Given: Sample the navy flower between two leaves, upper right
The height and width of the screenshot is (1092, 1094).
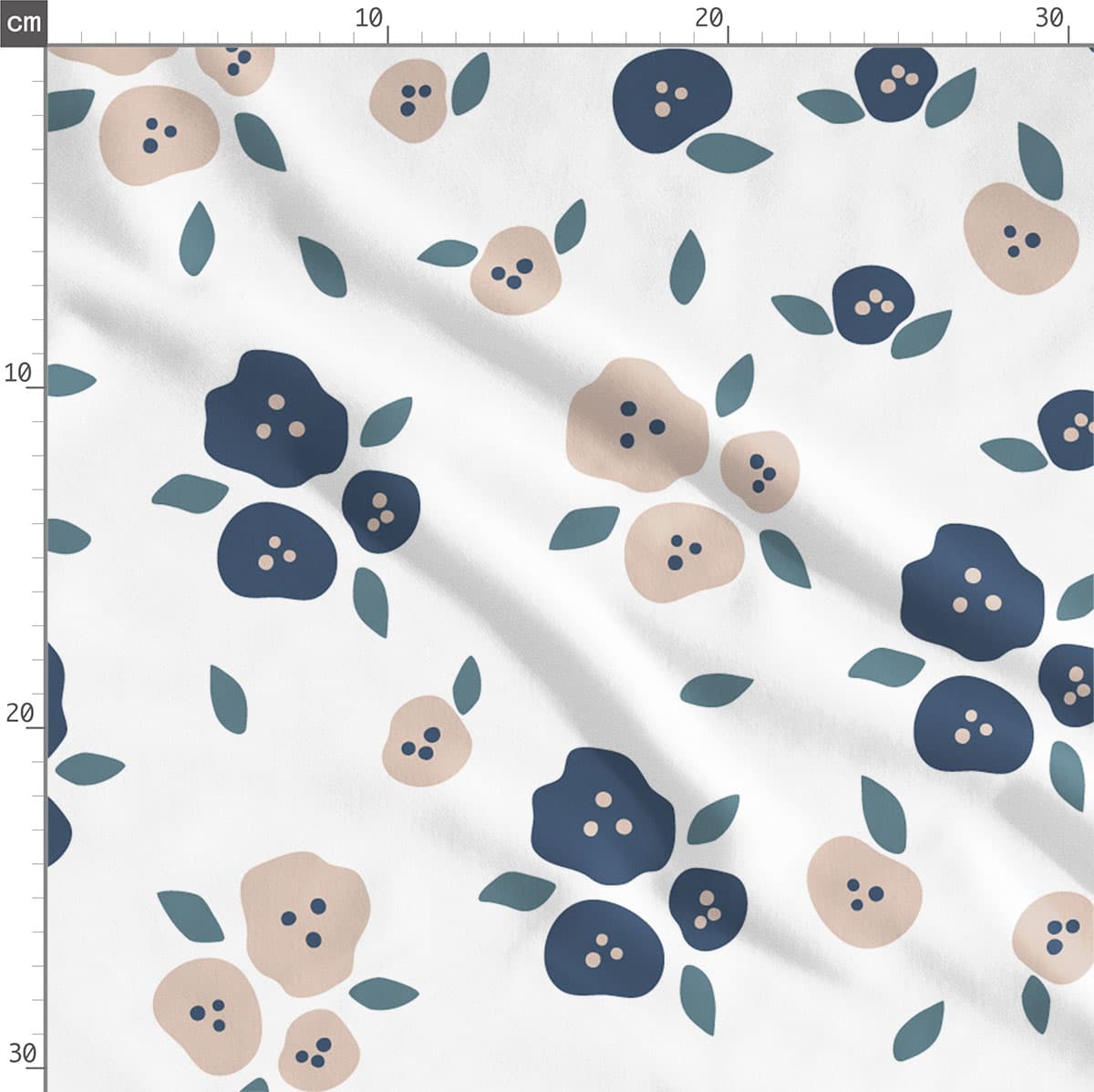Looking at the screenshot, I should coord(872,304).
